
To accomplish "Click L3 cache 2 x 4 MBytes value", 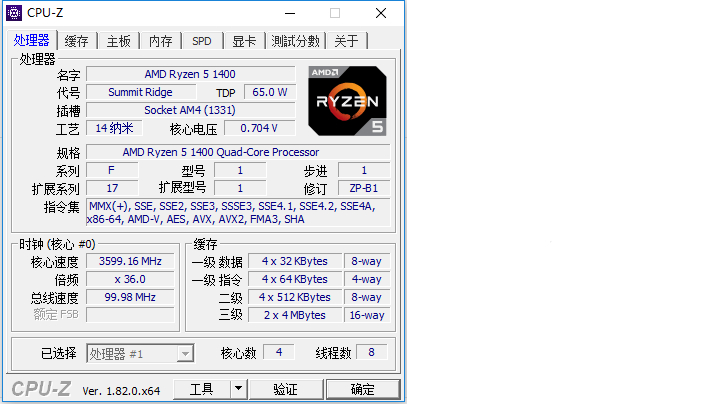I will pos(295,315).
